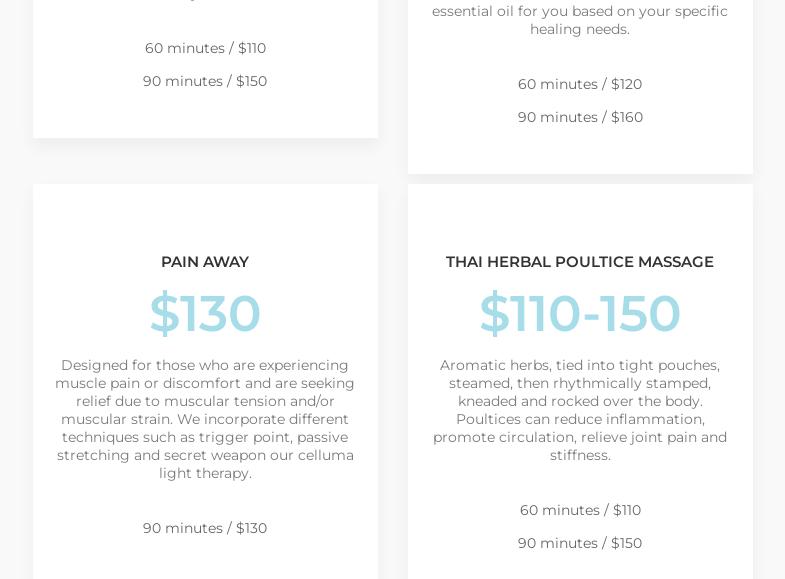Click the essential oil healing needs text
This screenshot has height=579, width=785.
pyautogui.click(x=580, y=20)
